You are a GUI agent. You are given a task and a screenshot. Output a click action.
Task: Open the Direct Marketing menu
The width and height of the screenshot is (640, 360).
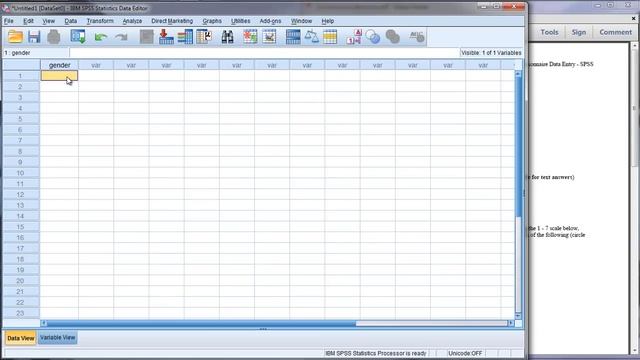click(x=172, y=21)
